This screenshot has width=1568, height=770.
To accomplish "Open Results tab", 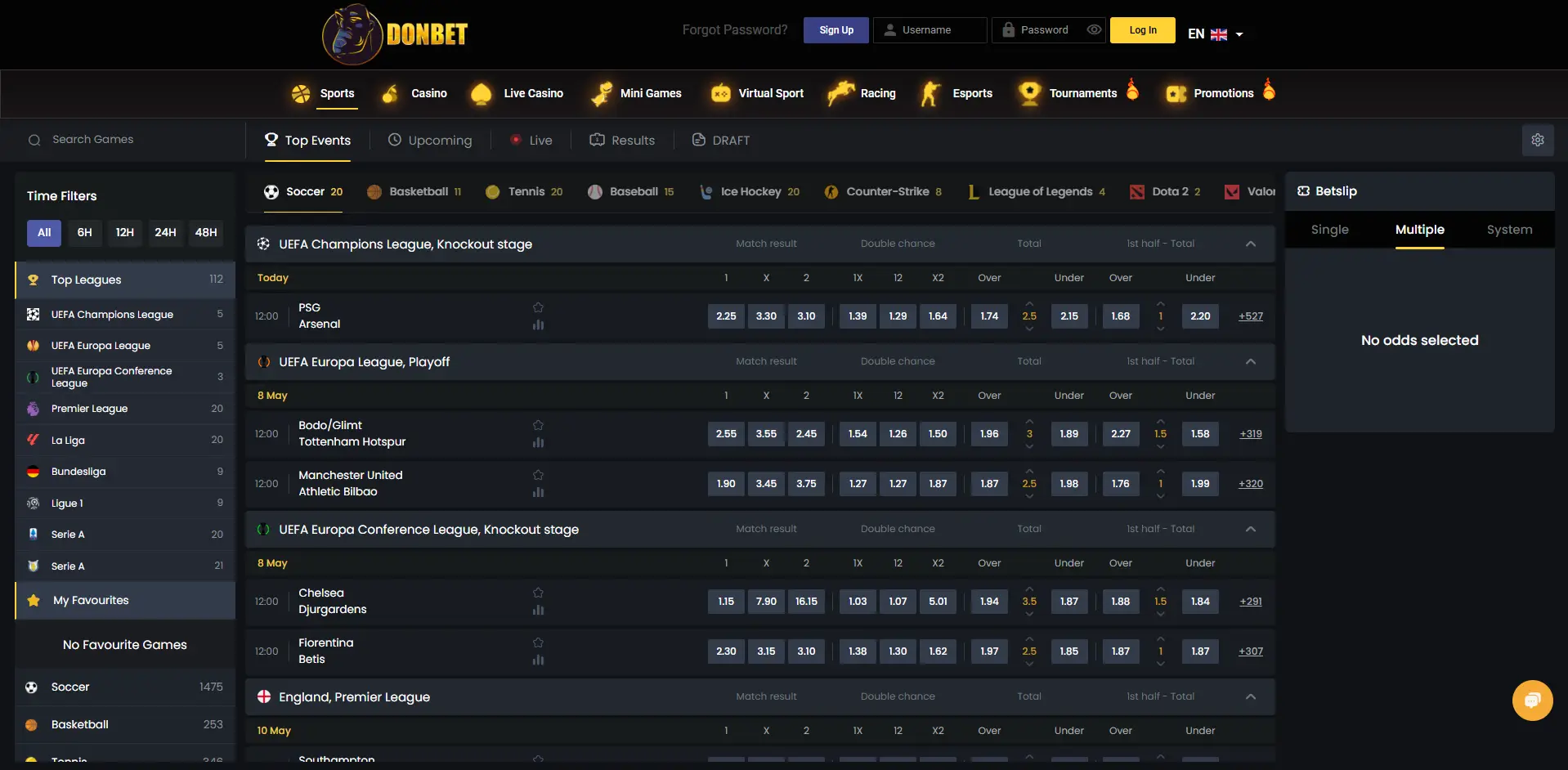I will 622,141.
